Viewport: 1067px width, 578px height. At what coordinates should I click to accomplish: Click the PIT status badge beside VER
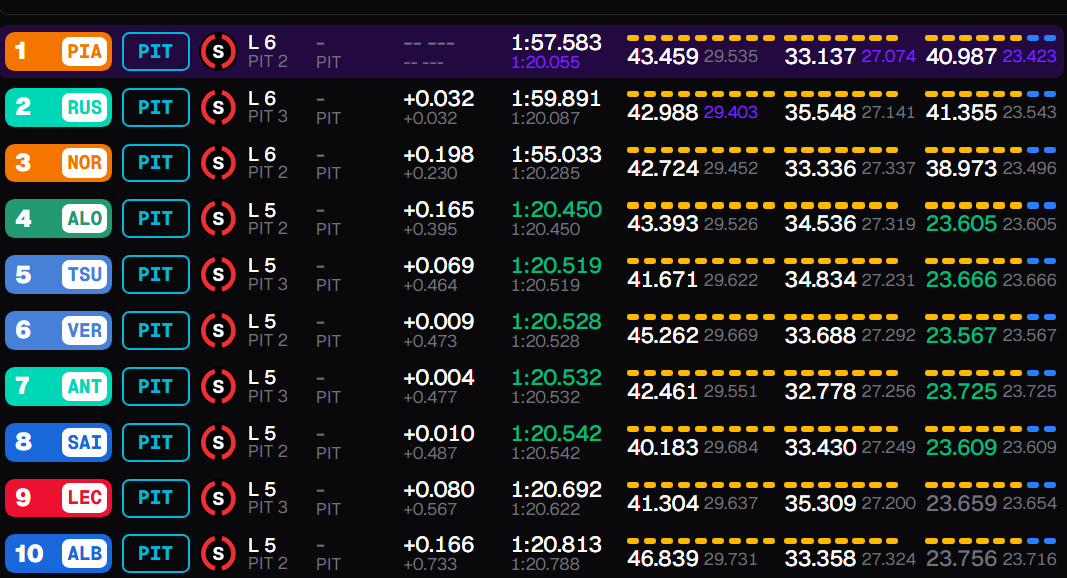tap(156, 330)
